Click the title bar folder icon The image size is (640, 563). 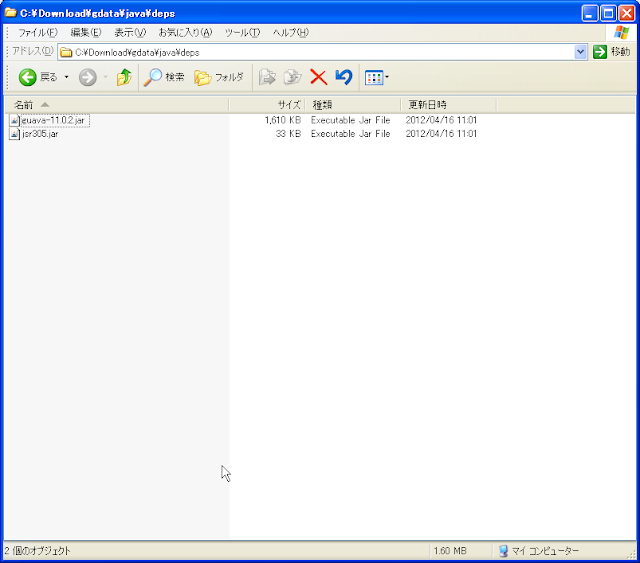[10, 13]
